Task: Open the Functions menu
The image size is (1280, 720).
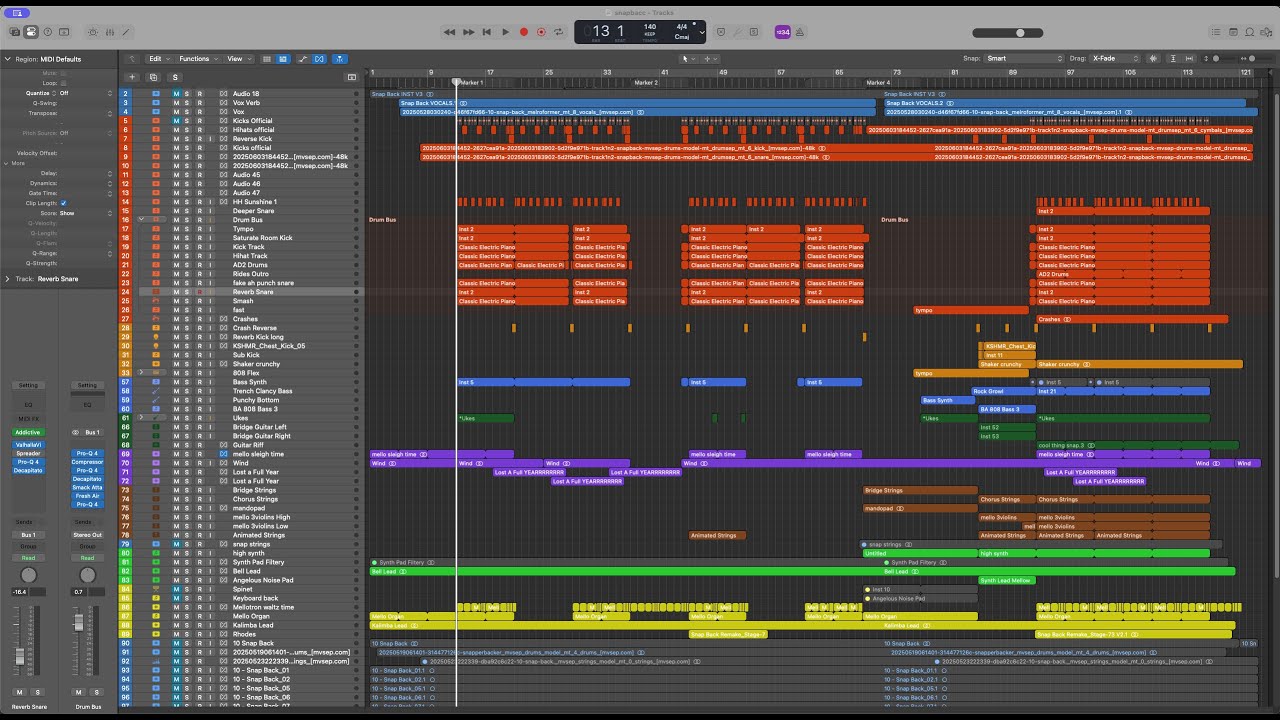Action: 197,59
